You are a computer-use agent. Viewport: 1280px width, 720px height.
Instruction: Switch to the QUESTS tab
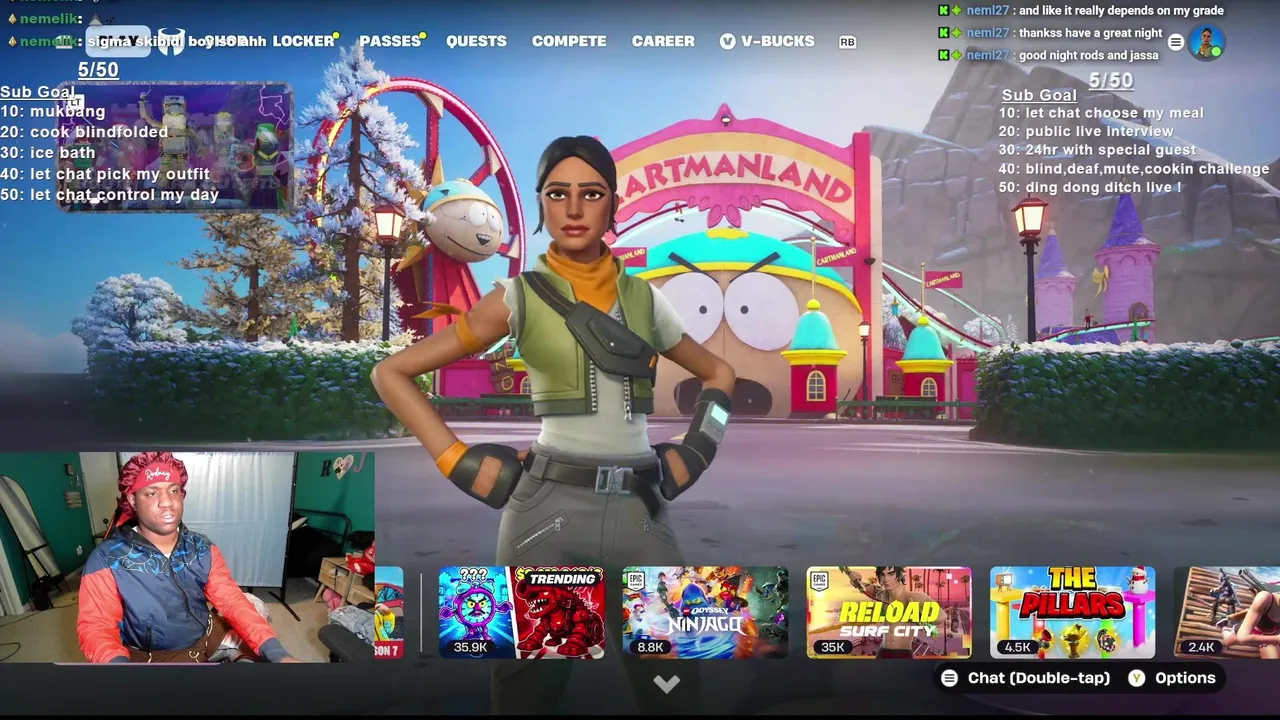(476, 41)
